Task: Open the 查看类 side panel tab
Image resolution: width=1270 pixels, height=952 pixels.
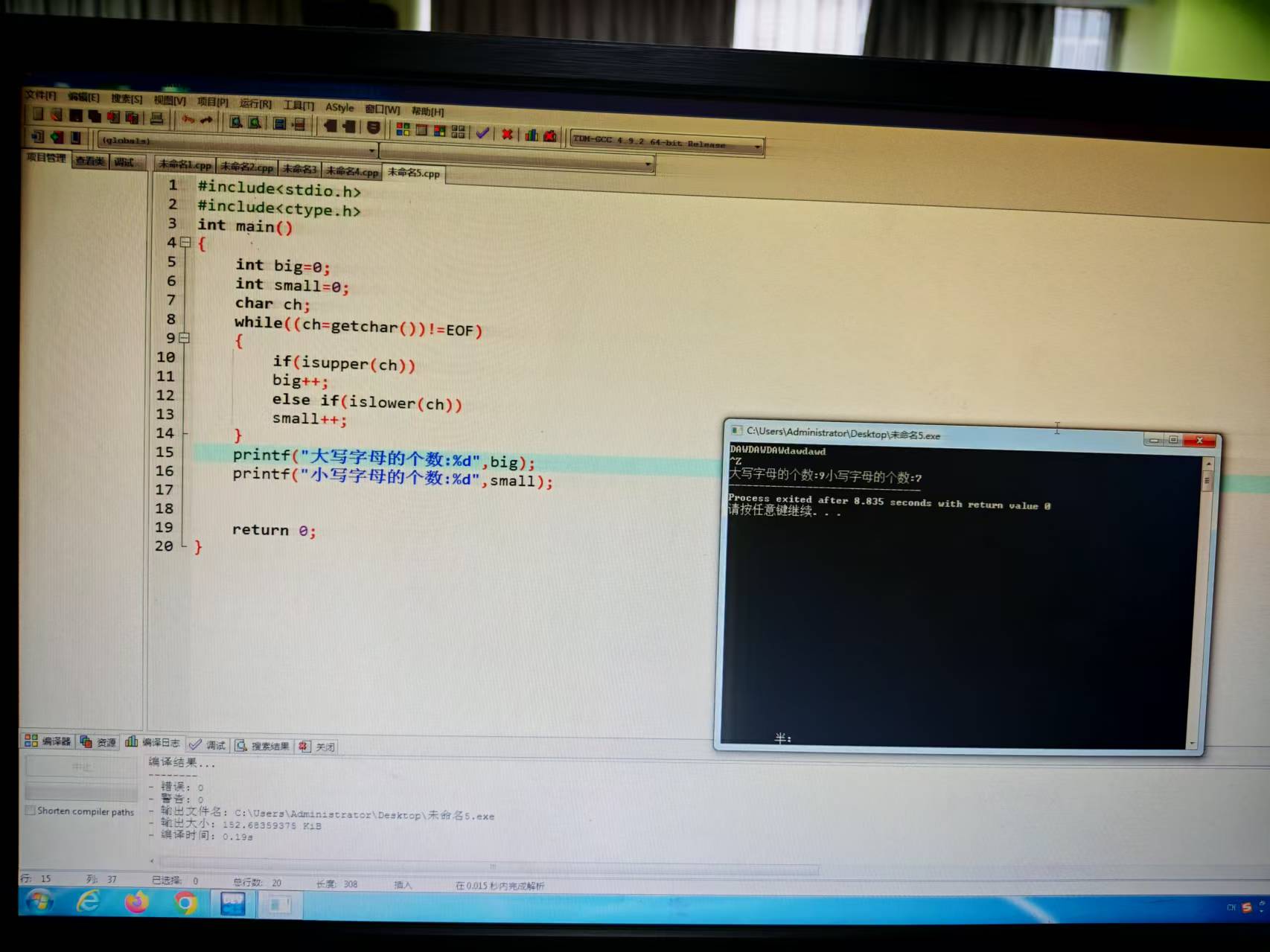Action: point(90,161)
